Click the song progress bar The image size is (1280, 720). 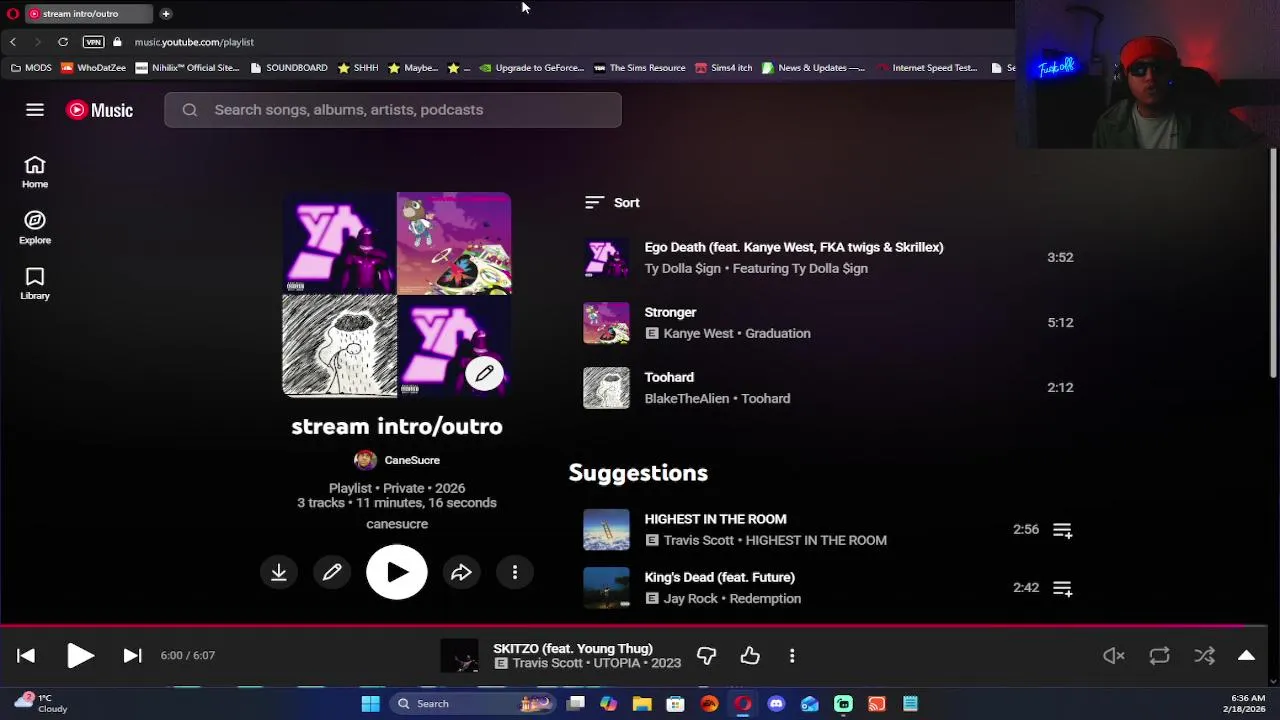pyautogui.click(x=634, y=626)
